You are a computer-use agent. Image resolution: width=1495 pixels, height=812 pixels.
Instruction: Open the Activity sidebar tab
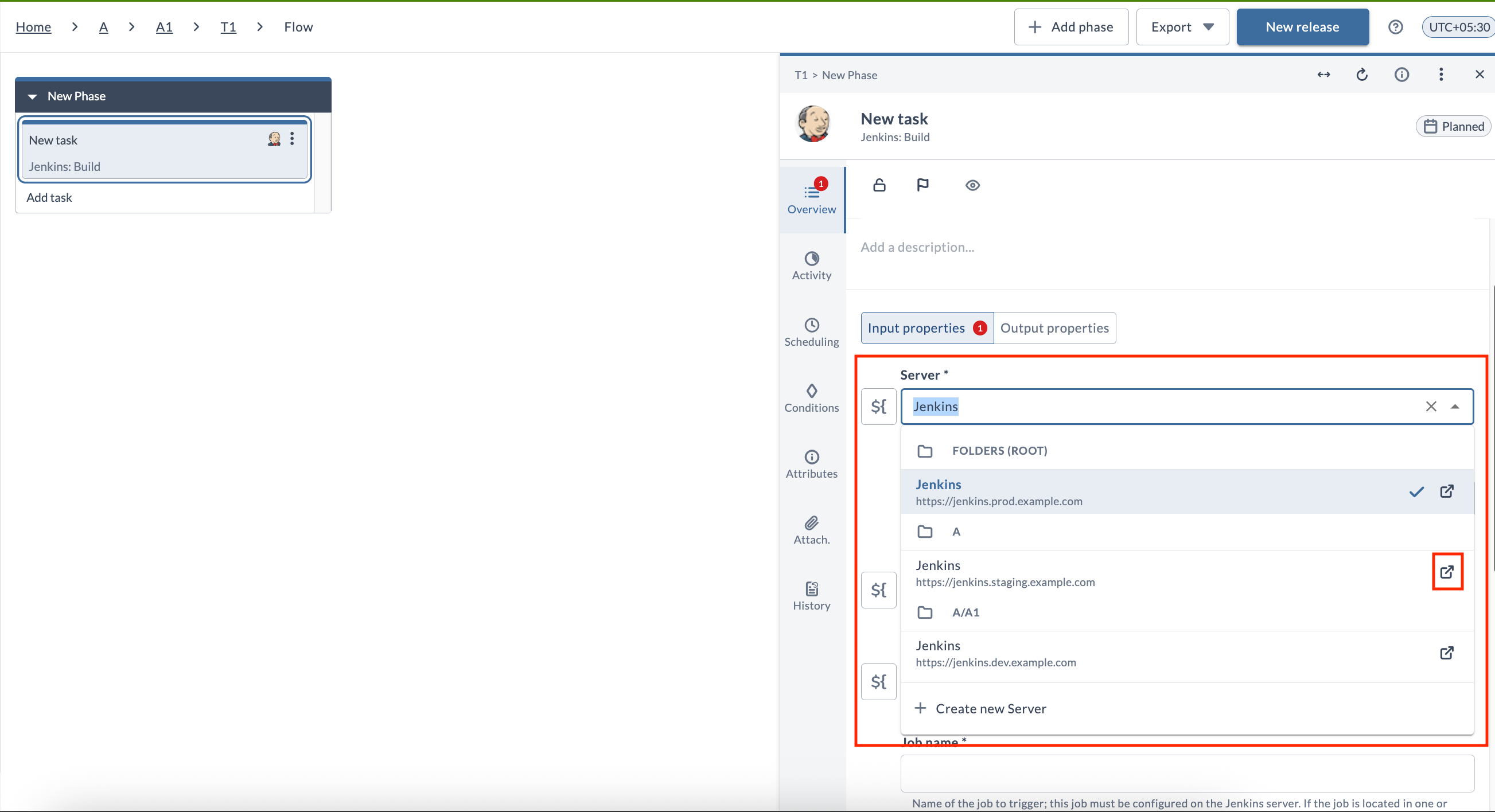tap(811, 266)
